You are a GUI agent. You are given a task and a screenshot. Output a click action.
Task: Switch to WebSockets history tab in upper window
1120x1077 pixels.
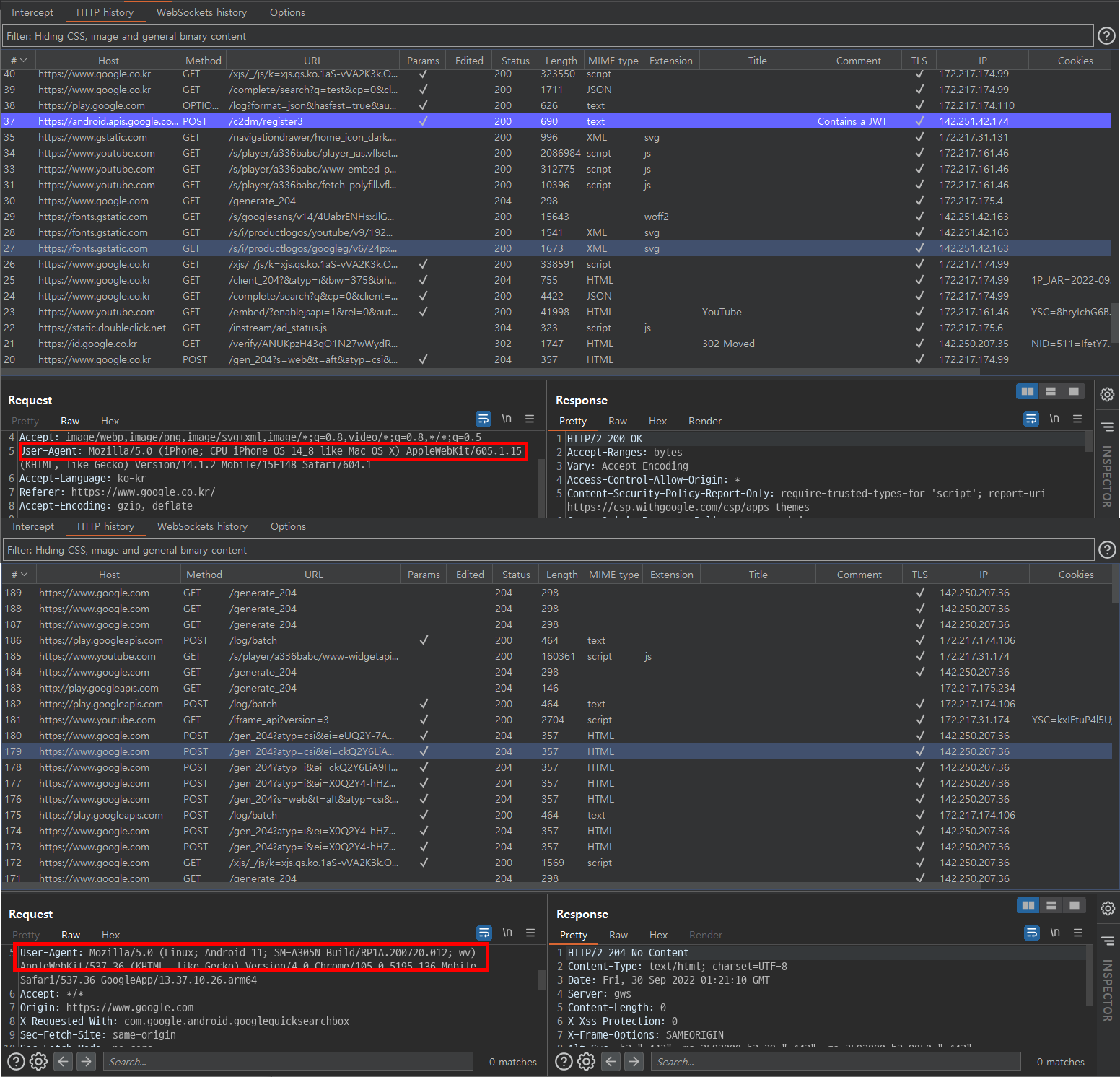[201, 12]
